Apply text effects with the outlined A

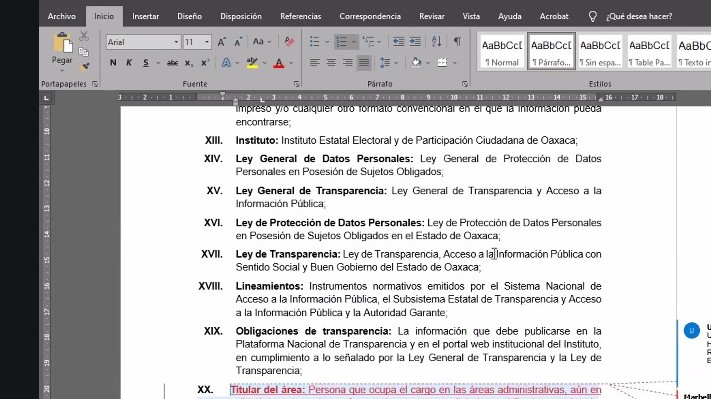[x=226, y=63]
